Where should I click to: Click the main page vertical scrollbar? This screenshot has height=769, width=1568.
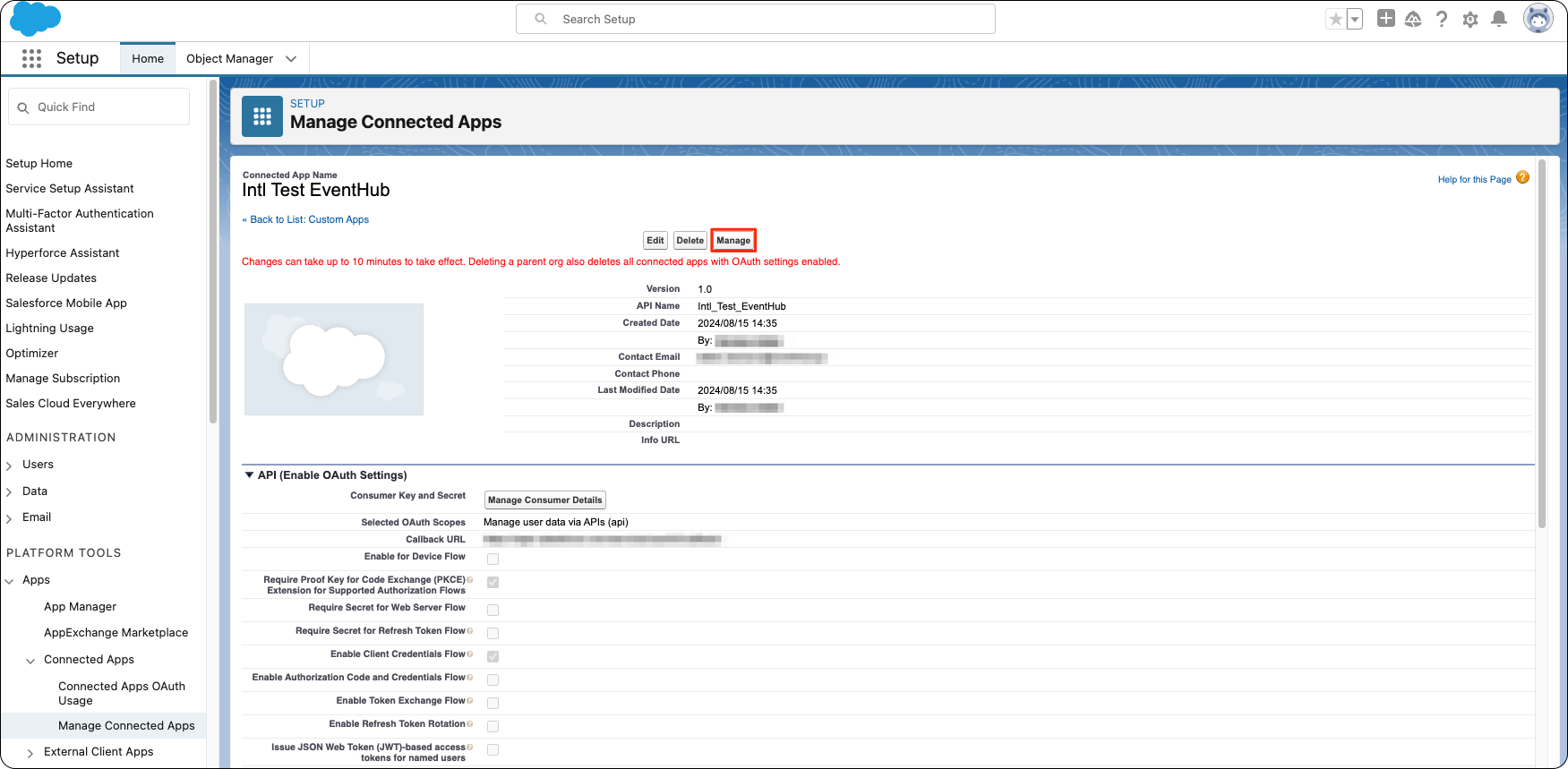tap(1541, 345)
